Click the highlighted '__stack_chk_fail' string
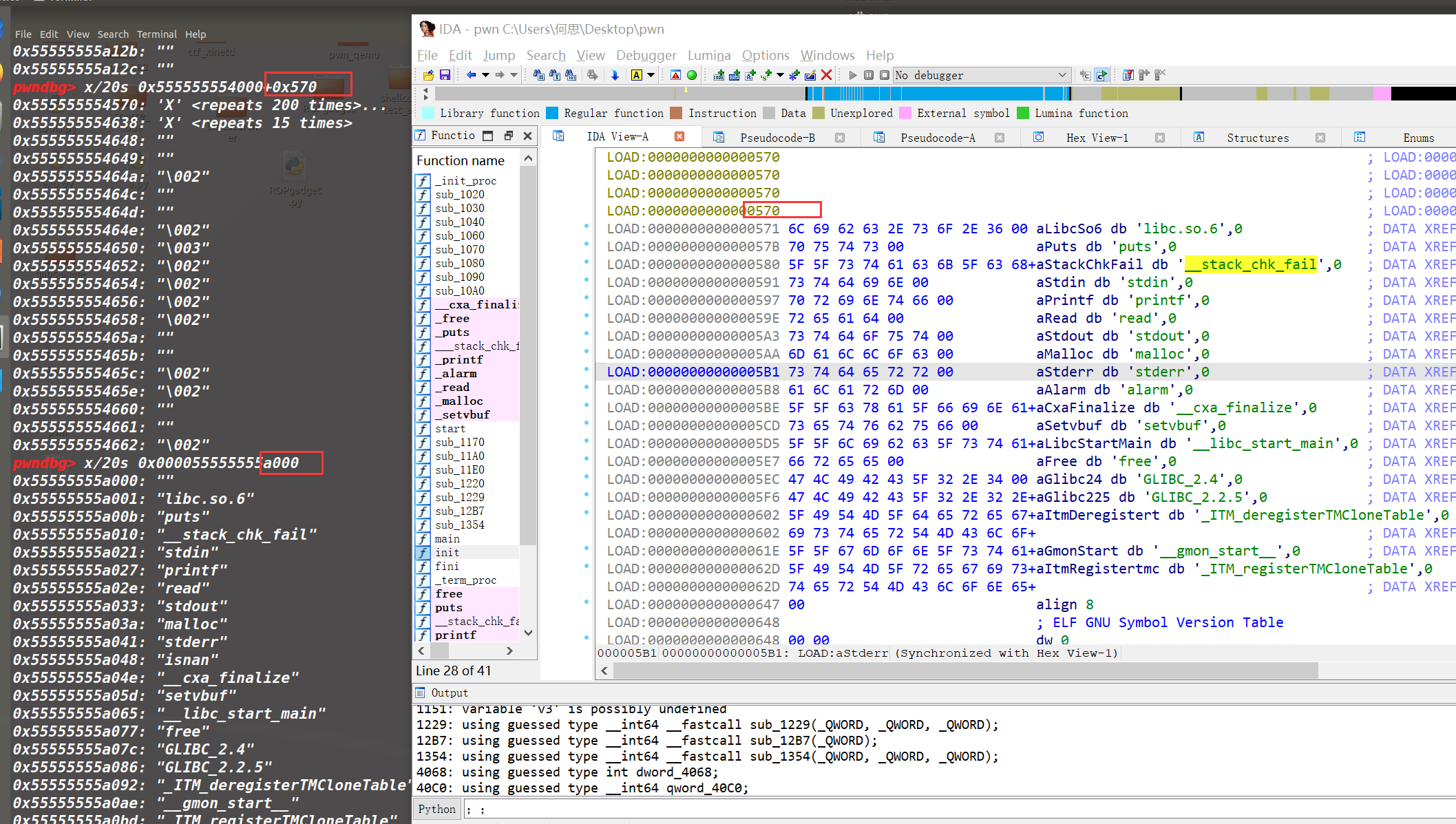The height and width of the screenshot is (824, 1456). pyautogui.click(x=1250, y=264)
